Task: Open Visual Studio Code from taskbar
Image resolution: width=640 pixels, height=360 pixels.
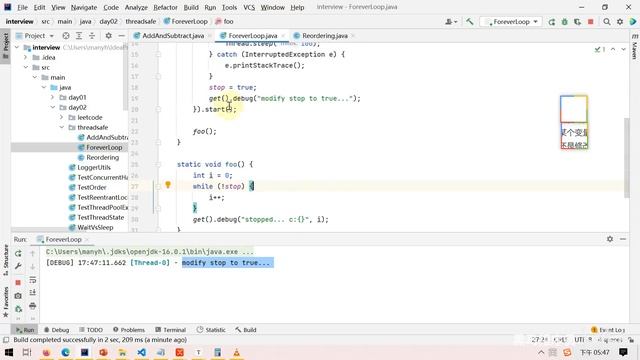Action: tap(141, 352)
